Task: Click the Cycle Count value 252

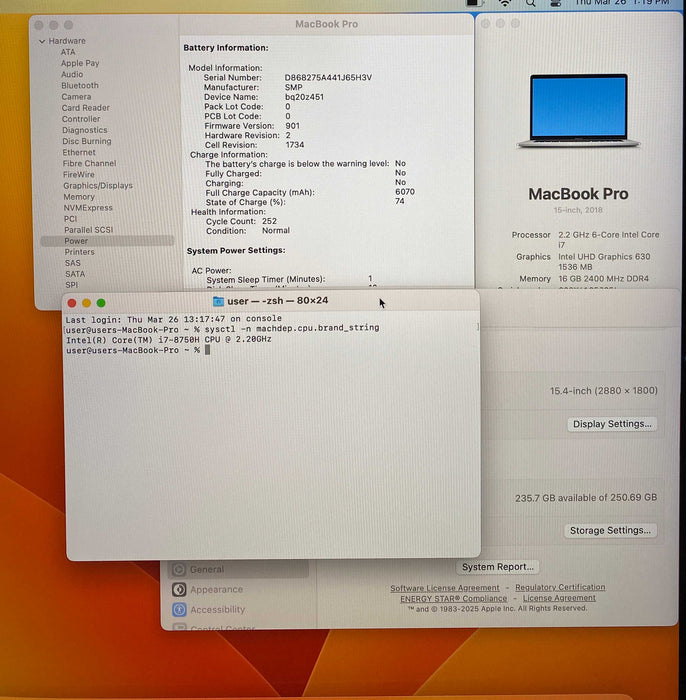Action: pyautogui.click(x=270, y=221)
